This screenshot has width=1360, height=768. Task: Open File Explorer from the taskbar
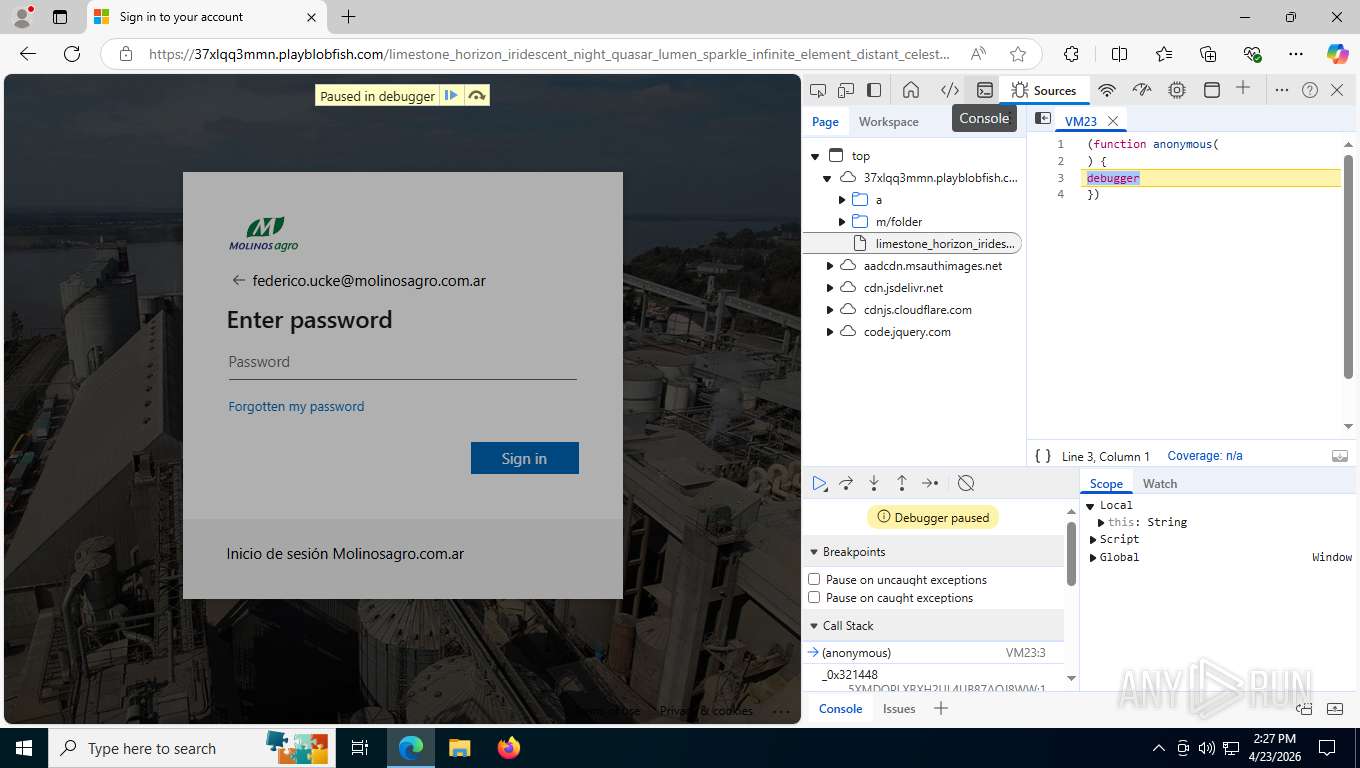click(x=459, y=748)
